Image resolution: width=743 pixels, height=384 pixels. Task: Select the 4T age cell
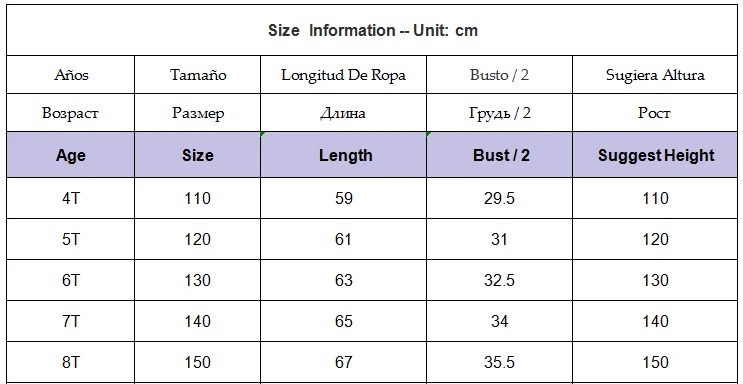tap(71, 198)
